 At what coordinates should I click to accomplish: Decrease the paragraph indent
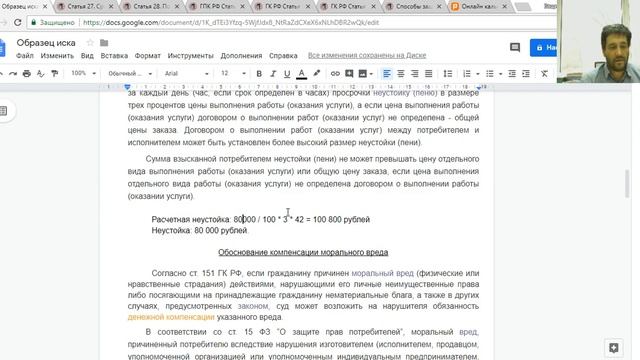click(x=512, y=73)
